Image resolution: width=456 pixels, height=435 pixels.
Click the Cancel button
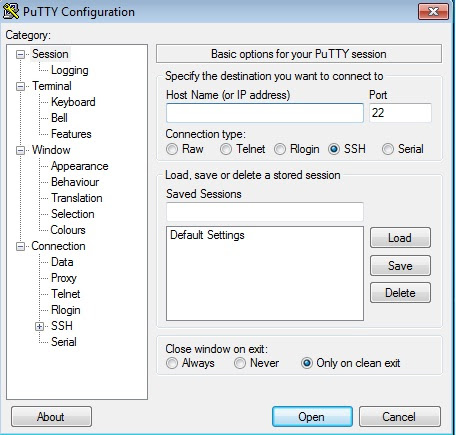point(399,417)
